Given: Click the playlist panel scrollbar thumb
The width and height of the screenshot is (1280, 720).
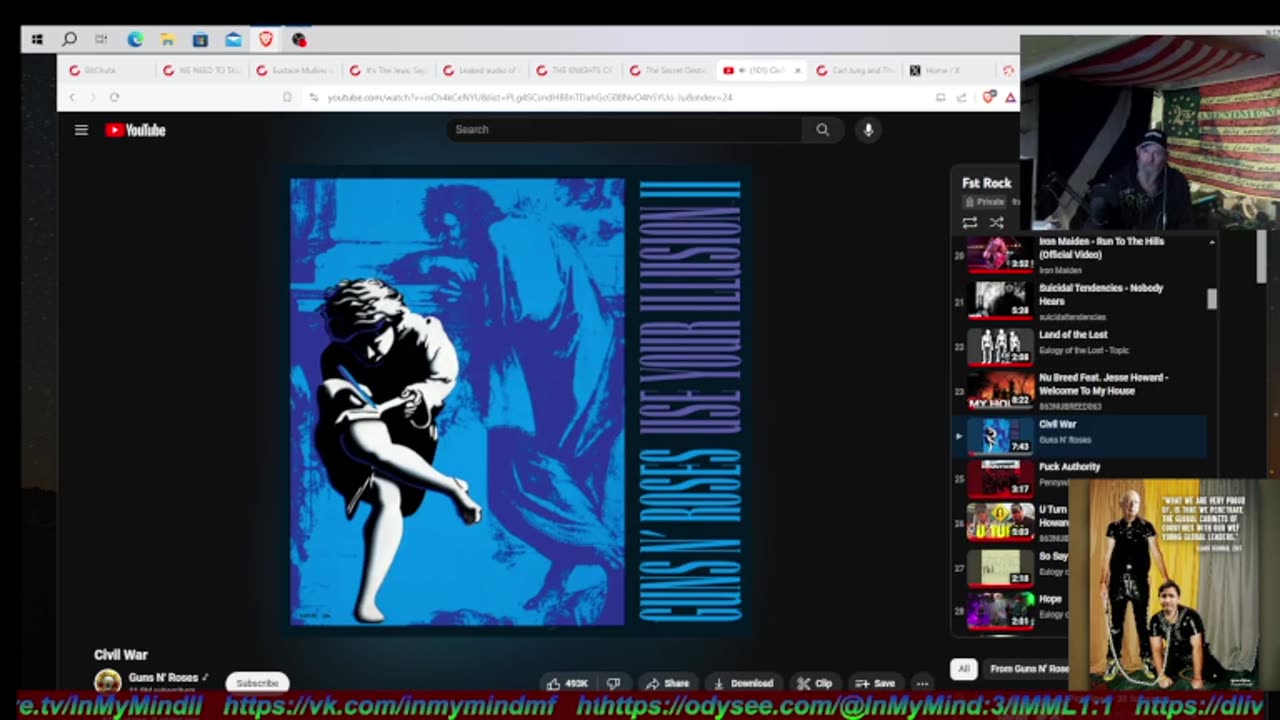Looking at the screenshot, I should click(1212, 298).
